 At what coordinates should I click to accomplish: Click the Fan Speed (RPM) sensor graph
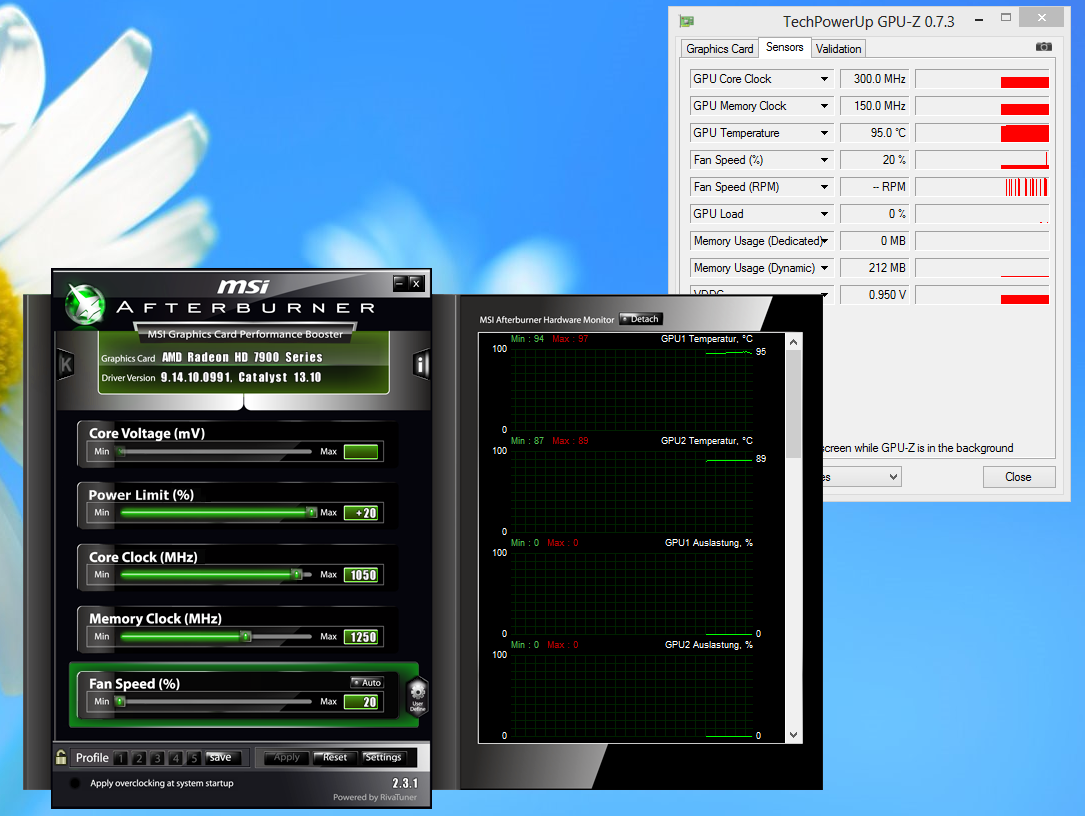tap(982, 187)
